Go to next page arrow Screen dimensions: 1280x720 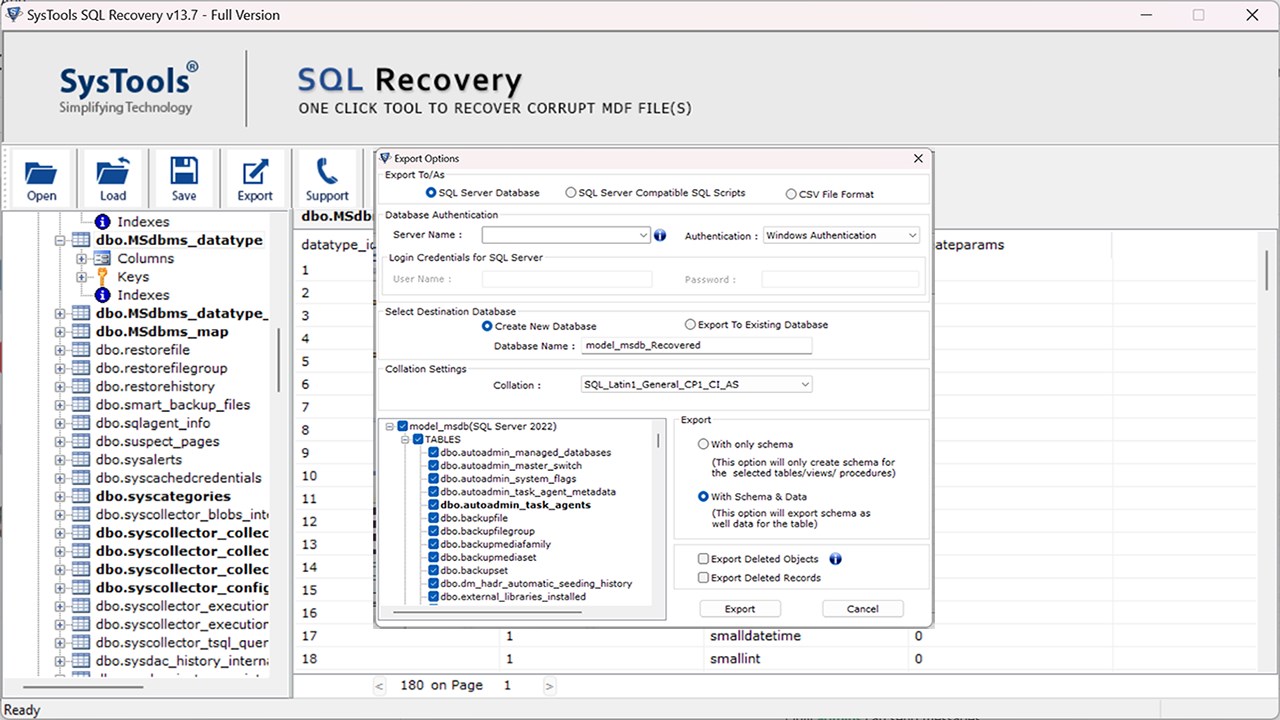(548, 686)
